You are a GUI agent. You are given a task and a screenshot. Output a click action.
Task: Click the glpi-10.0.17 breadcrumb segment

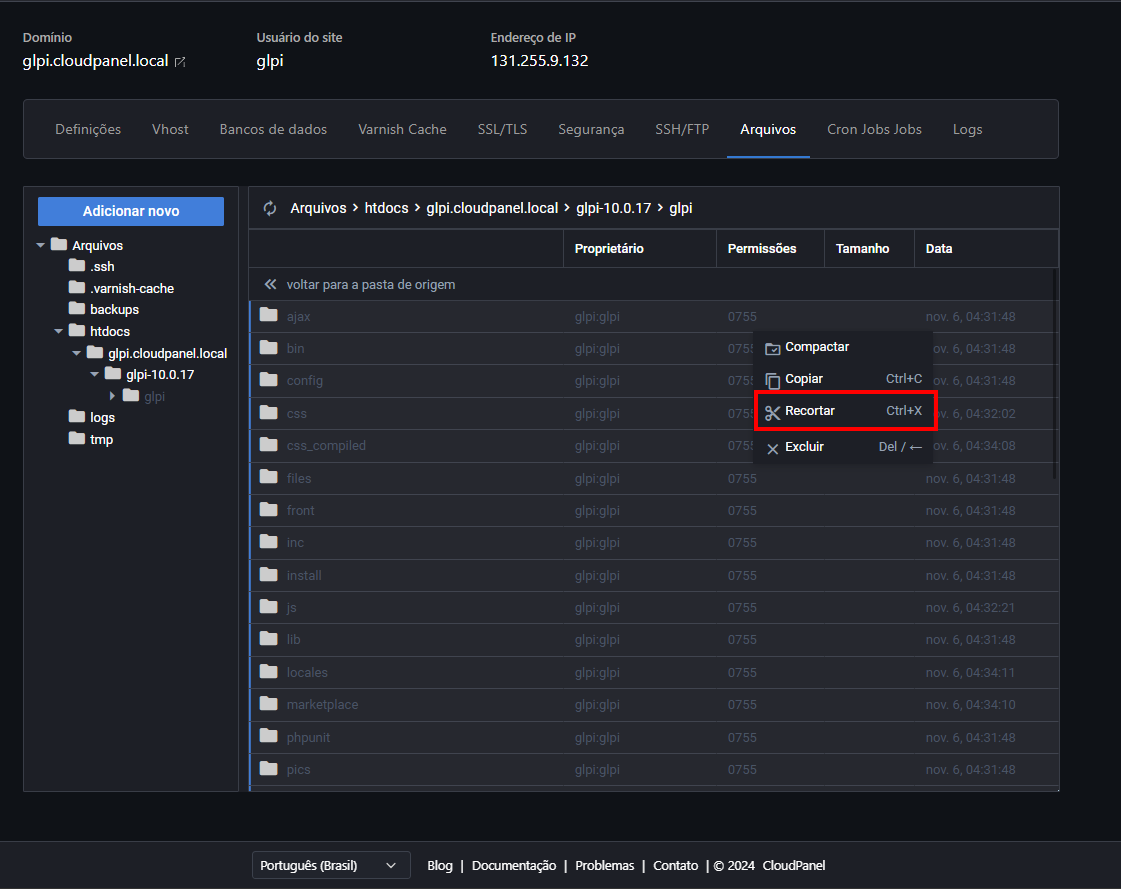point(613,208)
